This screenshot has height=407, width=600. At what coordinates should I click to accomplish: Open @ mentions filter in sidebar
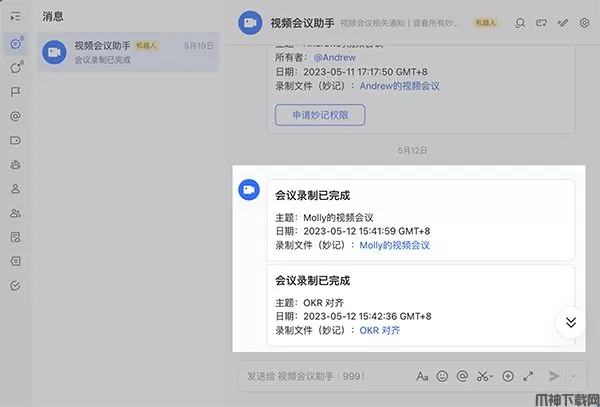click(x=15, y=116)
